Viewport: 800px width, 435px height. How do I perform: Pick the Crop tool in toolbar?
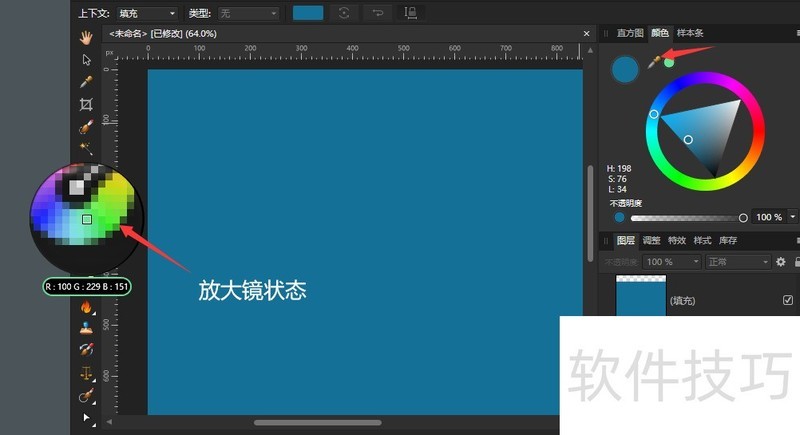[86, 104]
